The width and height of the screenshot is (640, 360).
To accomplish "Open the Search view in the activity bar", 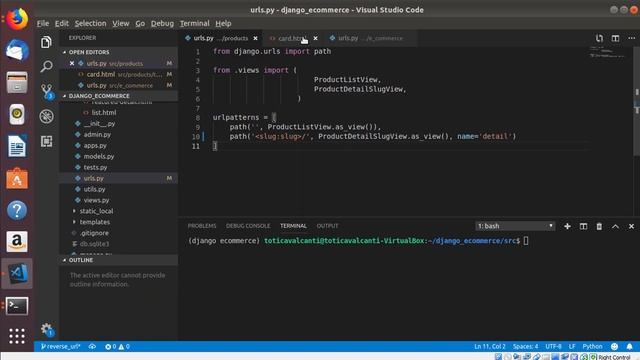I will click(46, 66).
